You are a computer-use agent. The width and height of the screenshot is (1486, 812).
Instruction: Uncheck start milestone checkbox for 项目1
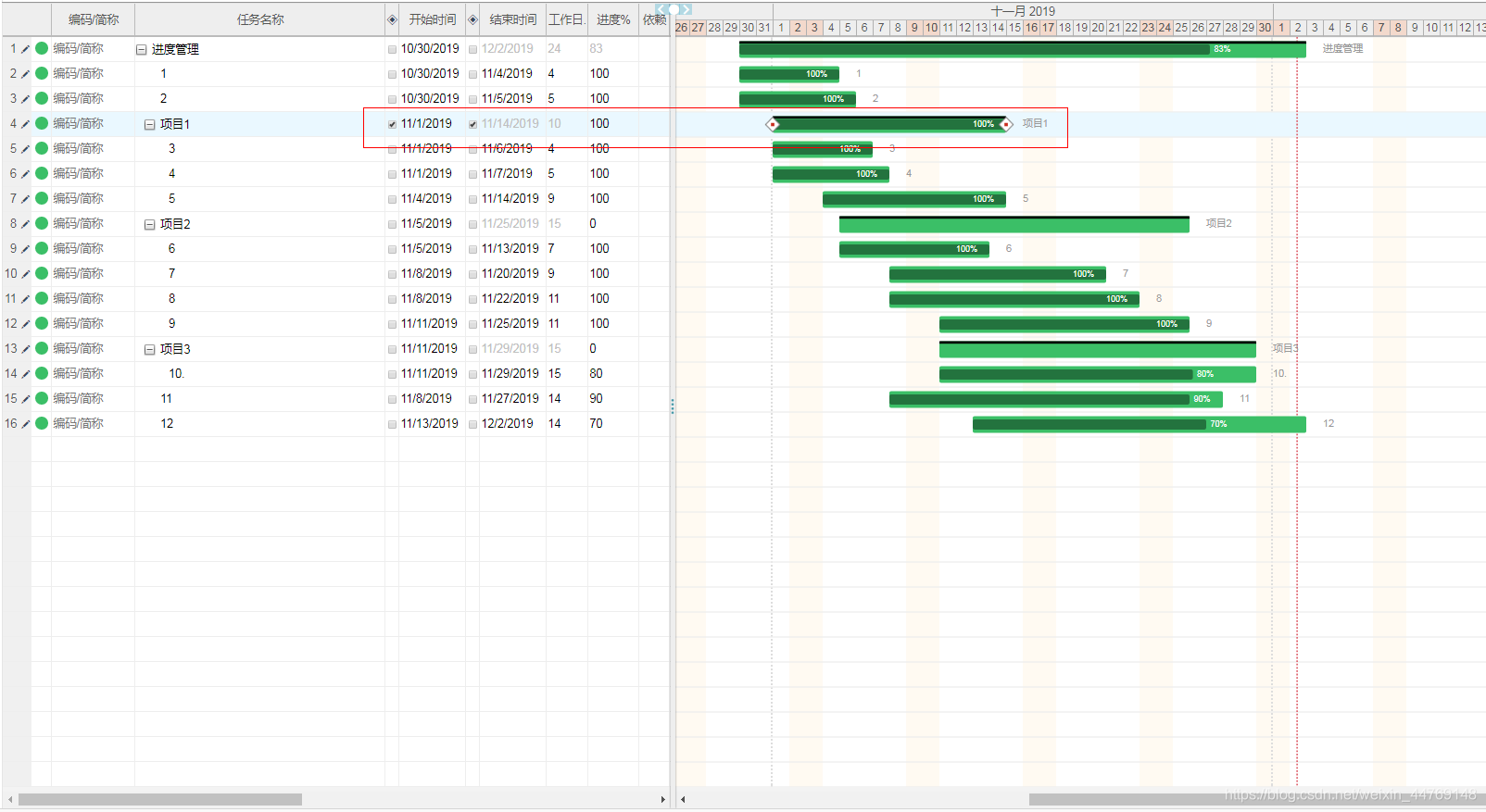click(x=392, y=124)
